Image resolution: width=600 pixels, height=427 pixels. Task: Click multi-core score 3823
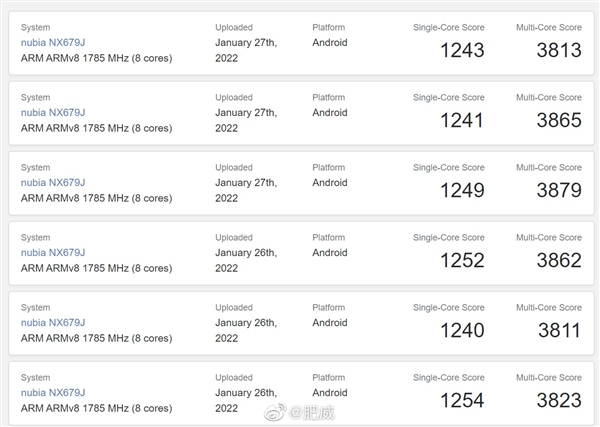(559, 400)
